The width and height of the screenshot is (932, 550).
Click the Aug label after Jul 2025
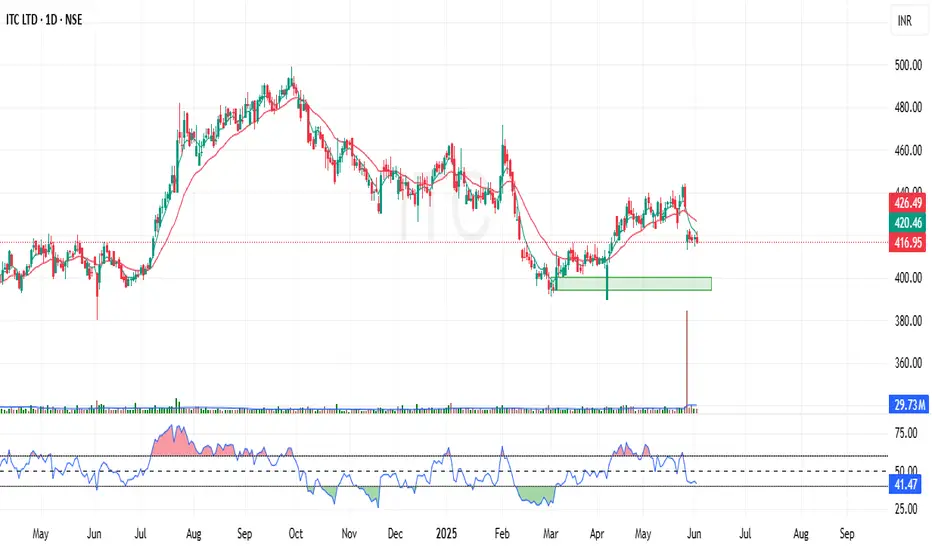click(x=801, y=533)
